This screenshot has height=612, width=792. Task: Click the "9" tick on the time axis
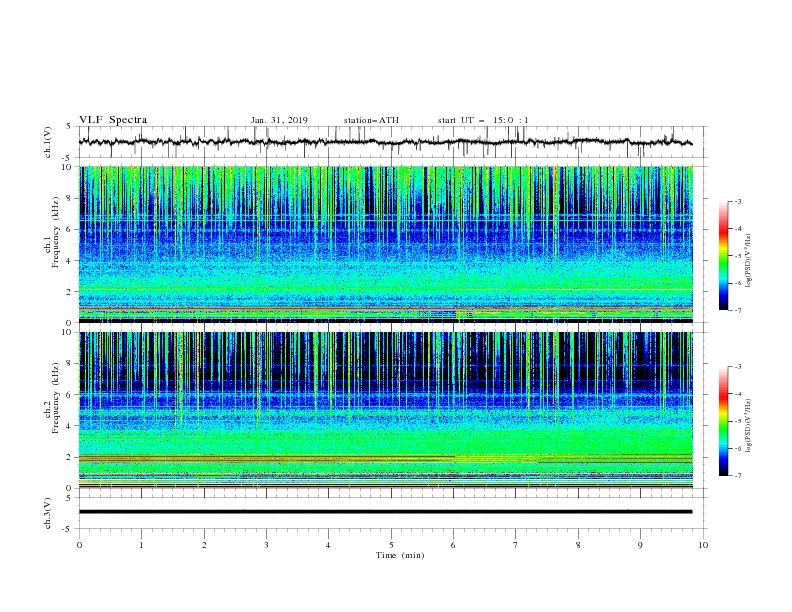point(640,545)
